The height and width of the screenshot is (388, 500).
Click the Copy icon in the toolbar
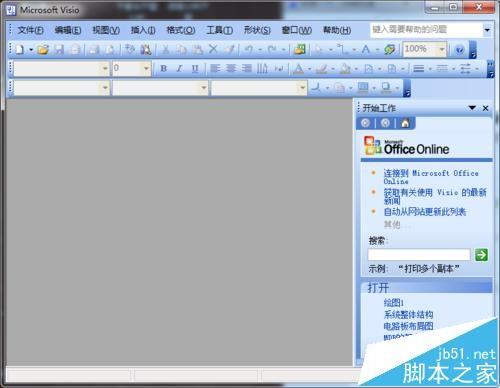pos(182,50)
